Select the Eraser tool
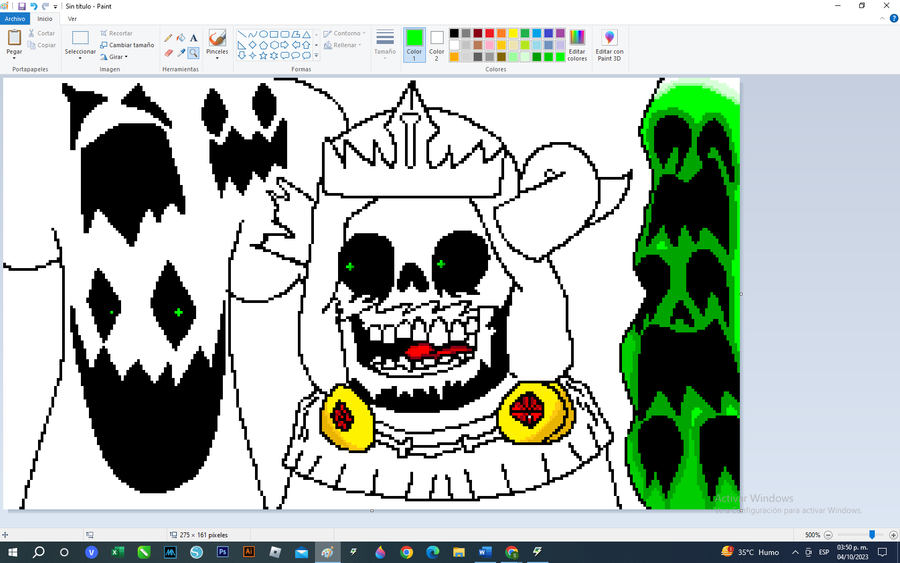 (x=168, y=53)
